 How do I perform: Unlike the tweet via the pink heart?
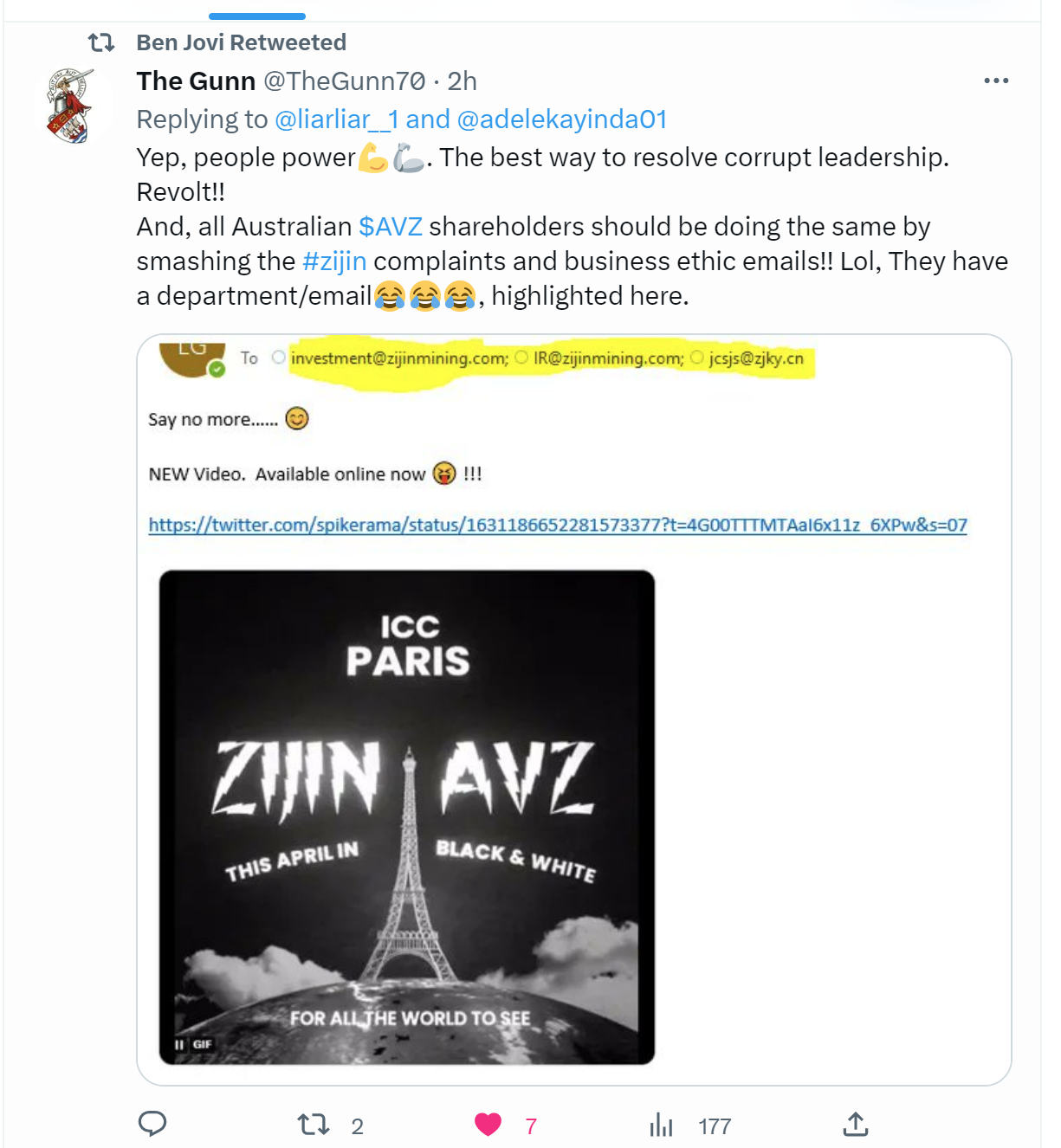click(x=488, y=1125)
